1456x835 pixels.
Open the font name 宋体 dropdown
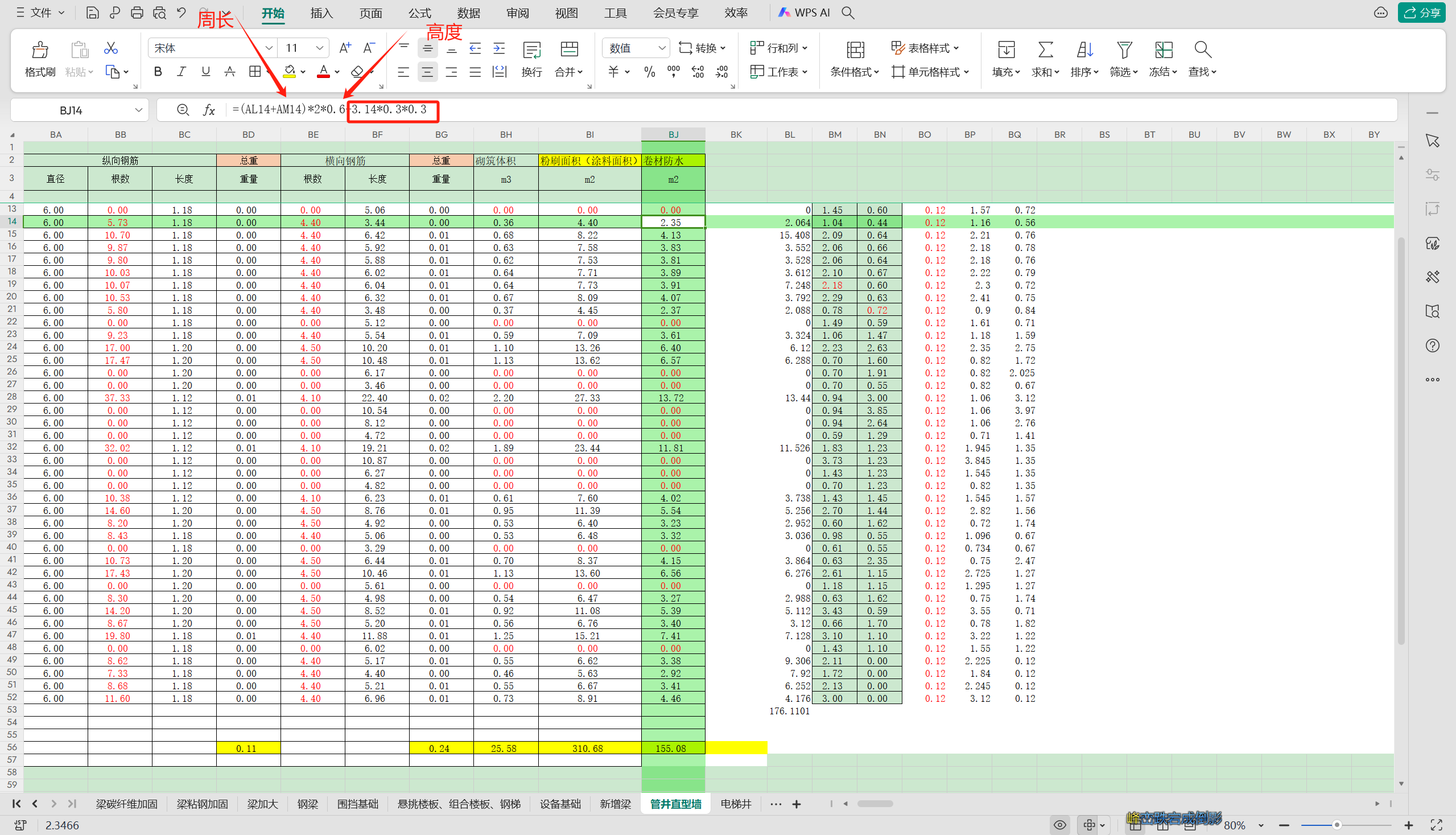(269, 48)
